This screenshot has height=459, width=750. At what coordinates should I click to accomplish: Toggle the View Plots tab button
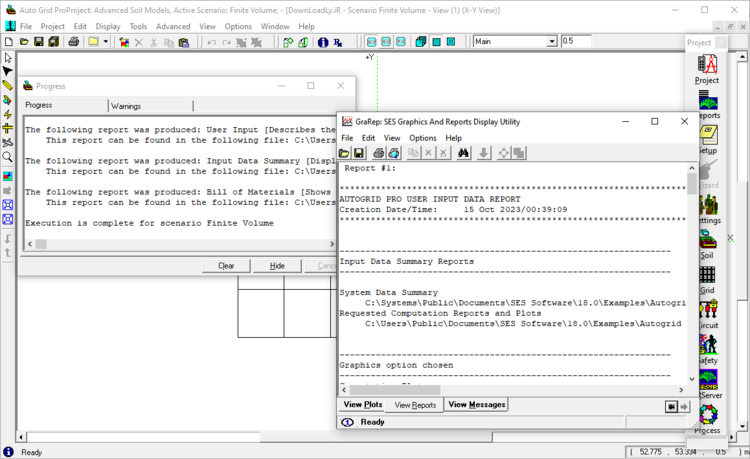coord(363,405)
